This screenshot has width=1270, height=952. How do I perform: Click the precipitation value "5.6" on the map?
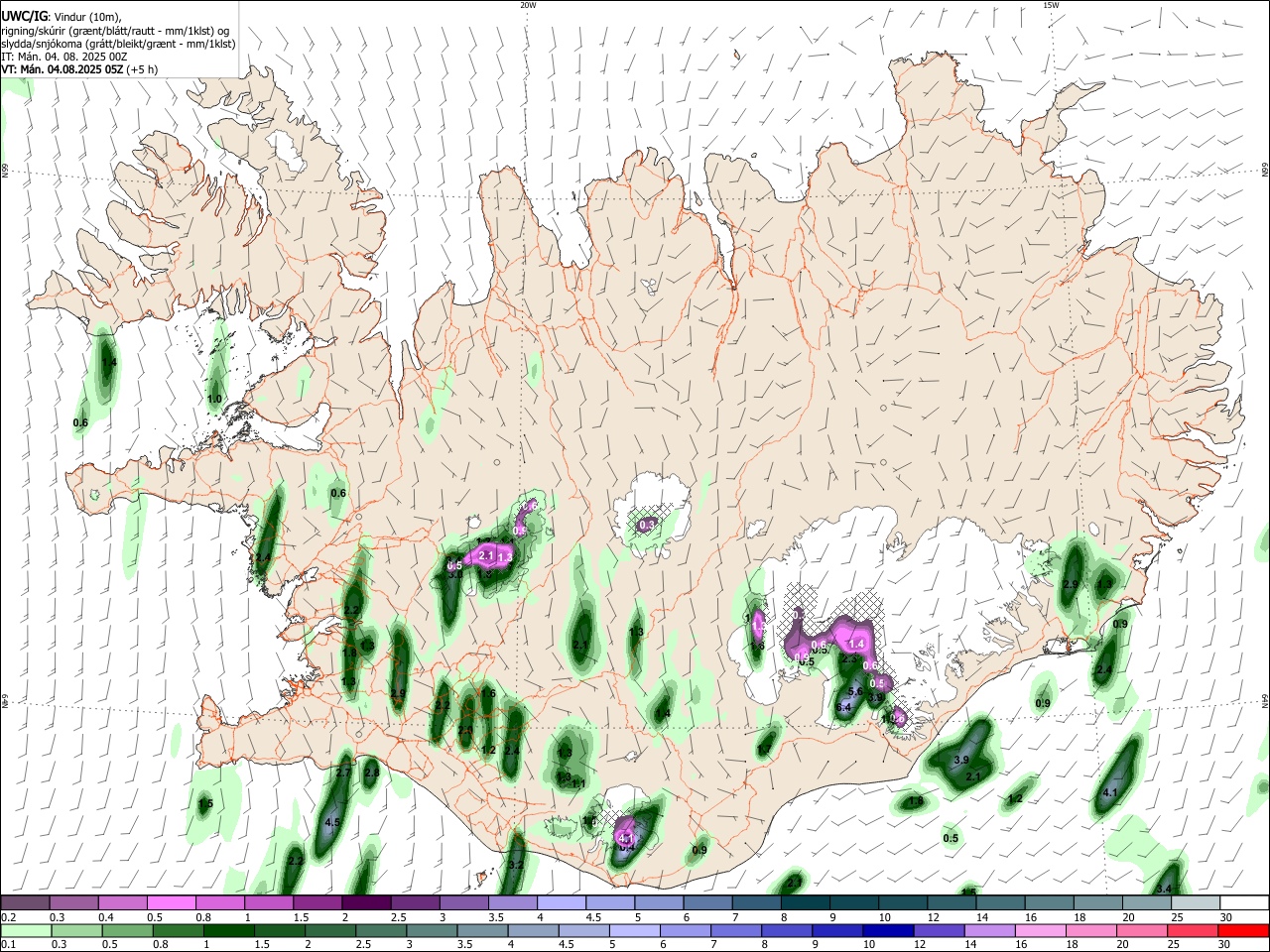tap(855, 690)
